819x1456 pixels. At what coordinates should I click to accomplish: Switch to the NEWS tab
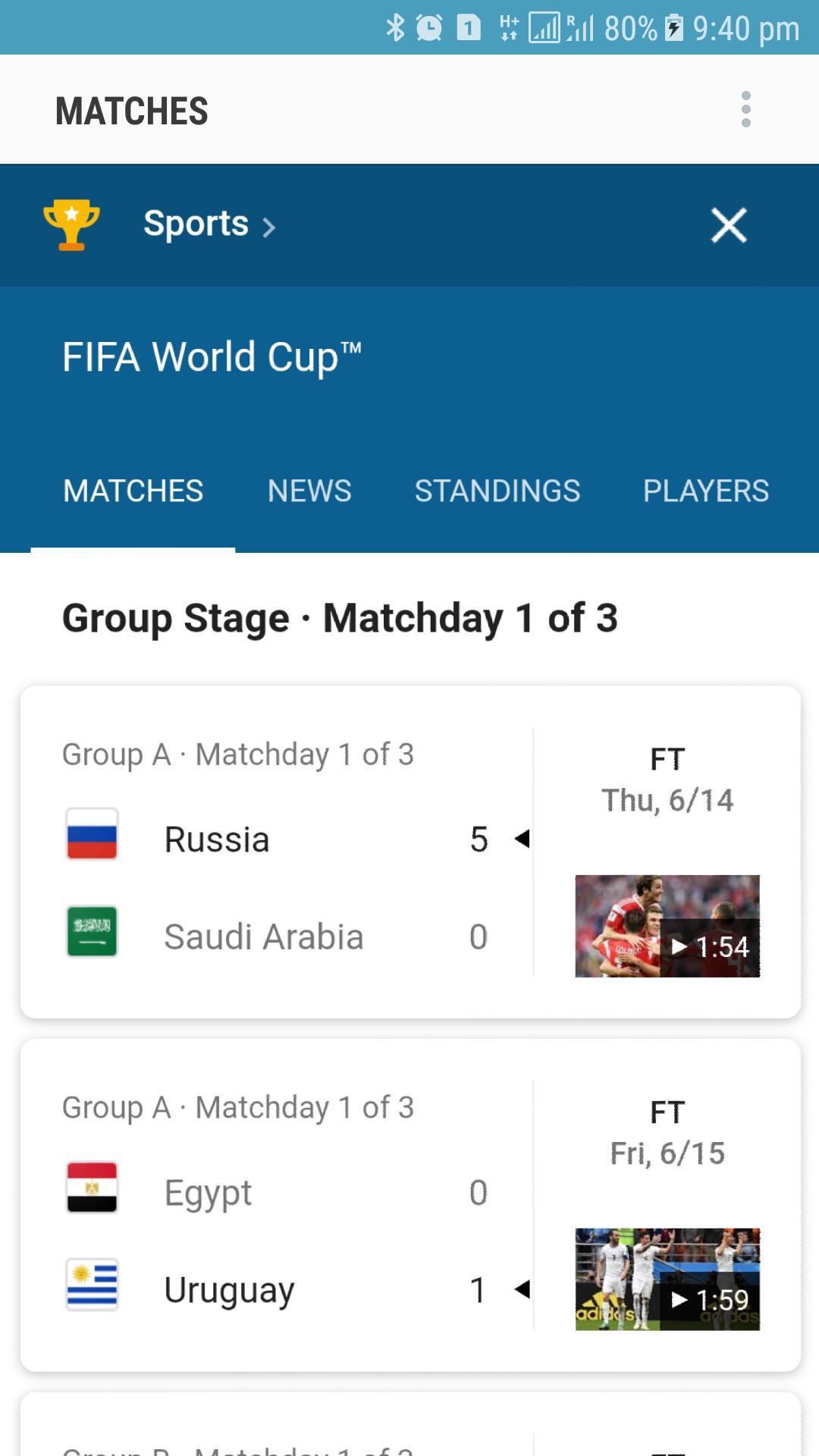click(309, 491)
